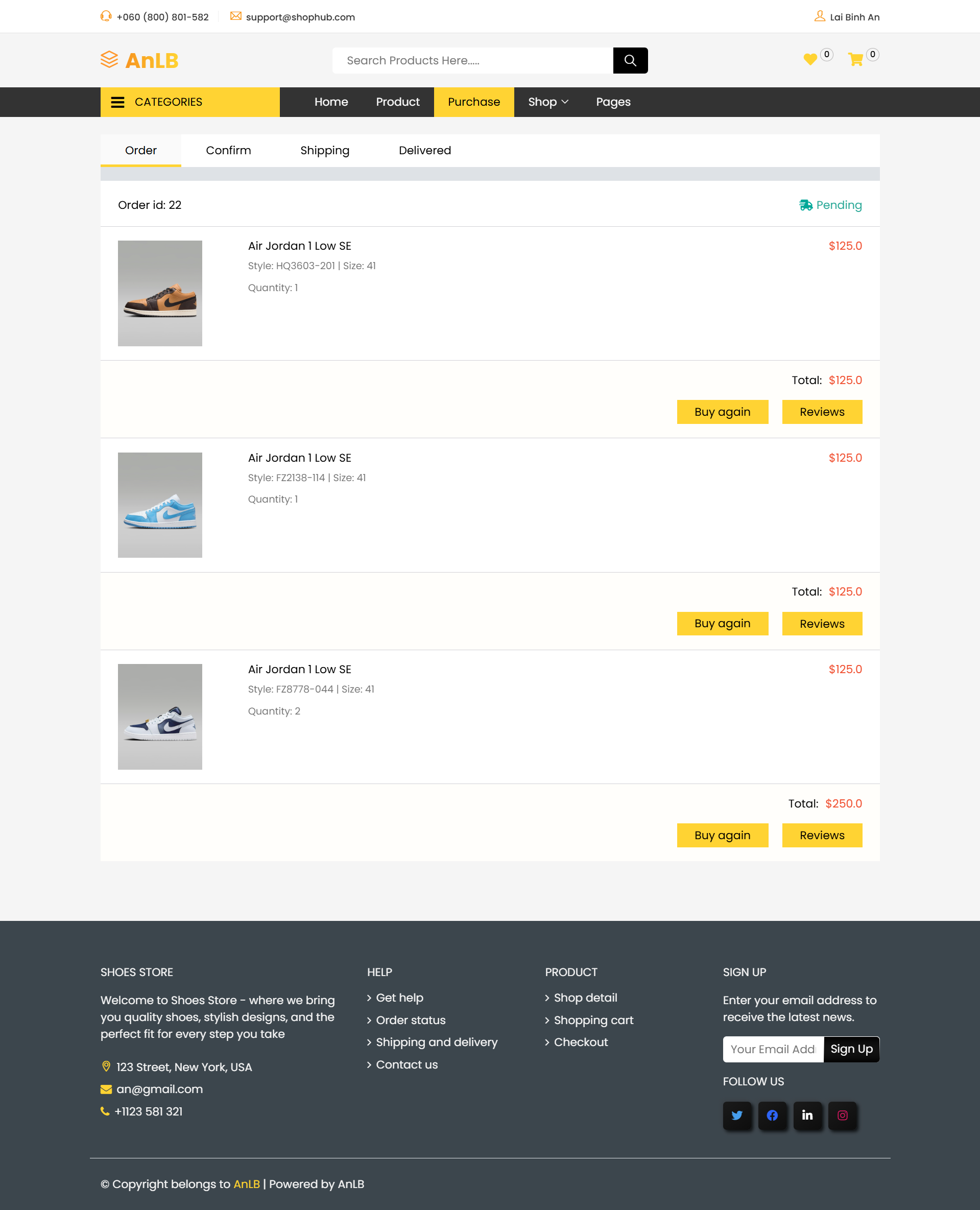Open the CATEGORIES dropdown
Viewport: 980px width, 1210px height.
pyautogui.click(x=189, y=102)
